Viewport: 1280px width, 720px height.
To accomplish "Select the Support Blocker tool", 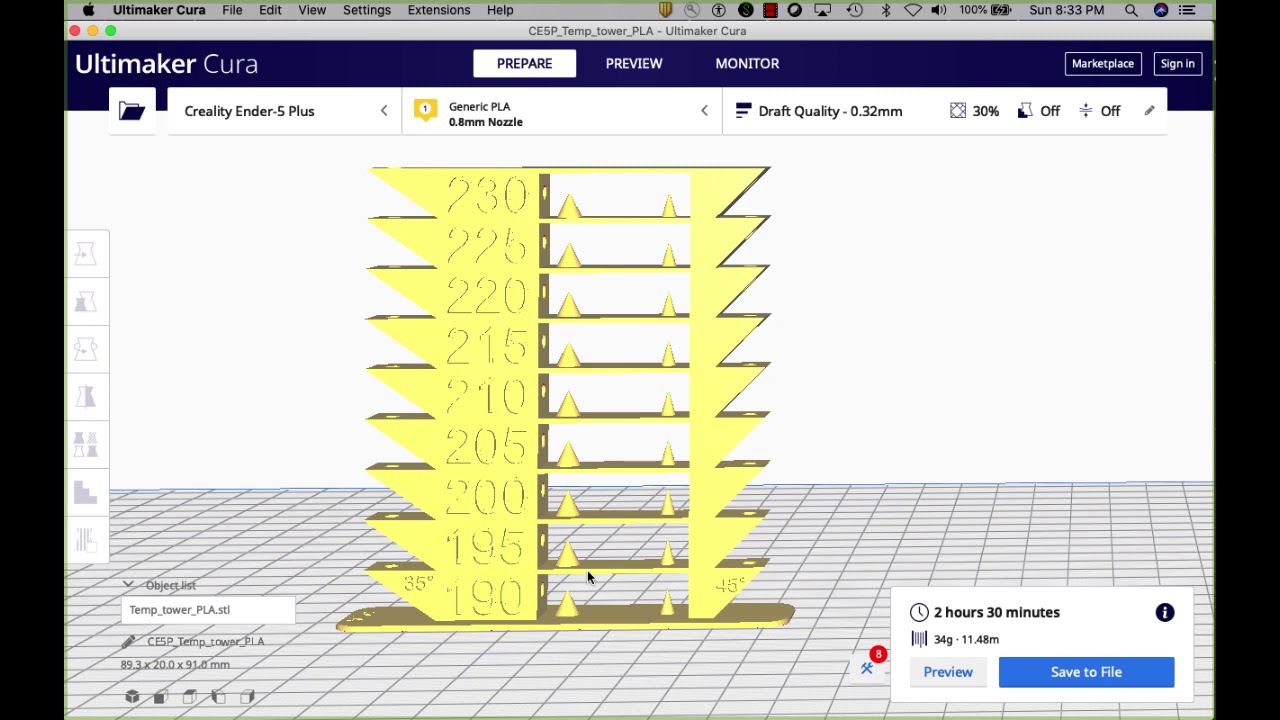I will pyautogui.click(x=86, y=493).
